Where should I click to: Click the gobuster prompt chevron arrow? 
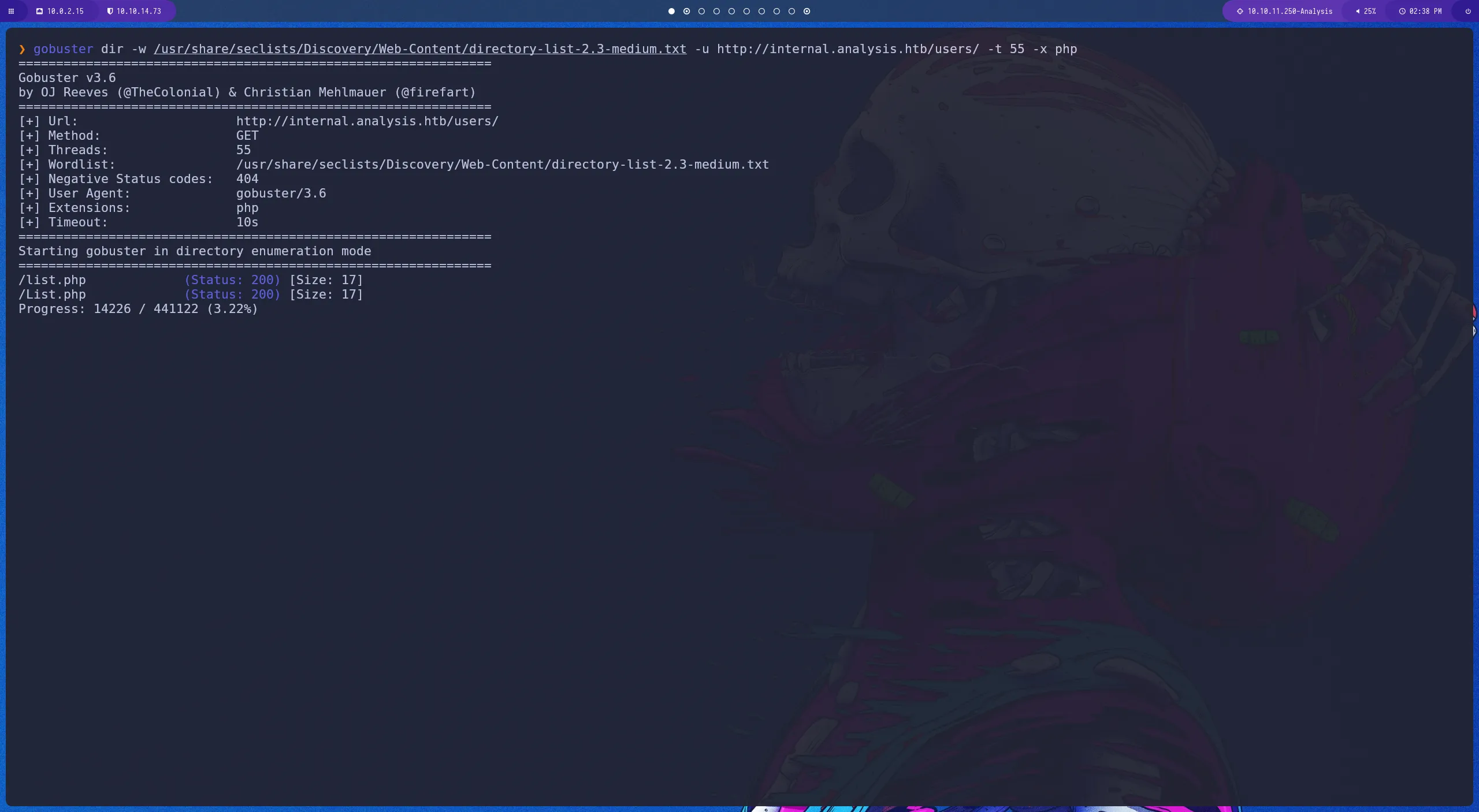22,49
